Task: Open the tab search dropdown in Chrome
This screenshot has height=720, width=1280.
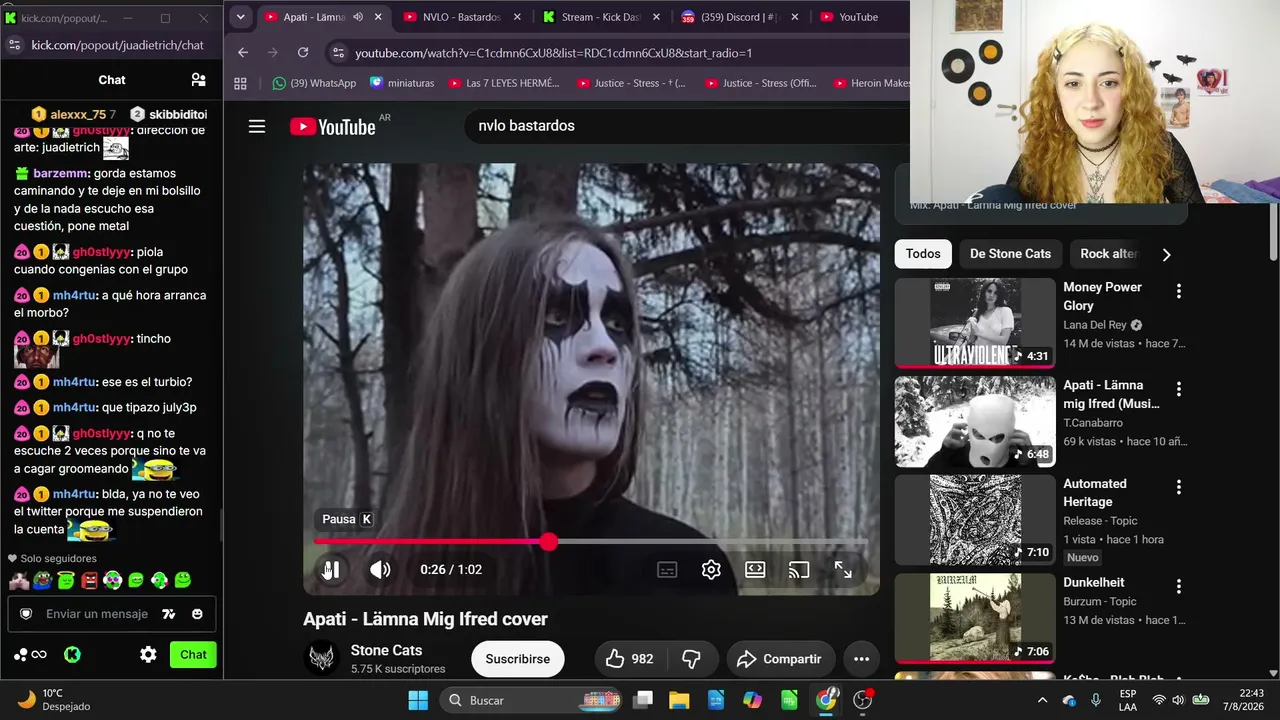Action: point(240,17)
